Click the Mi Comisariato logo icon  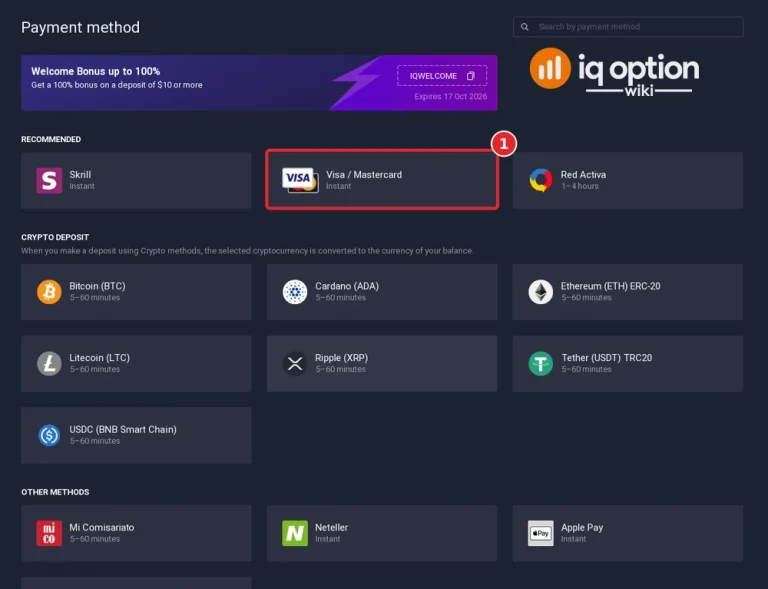[x=49, y=533]
